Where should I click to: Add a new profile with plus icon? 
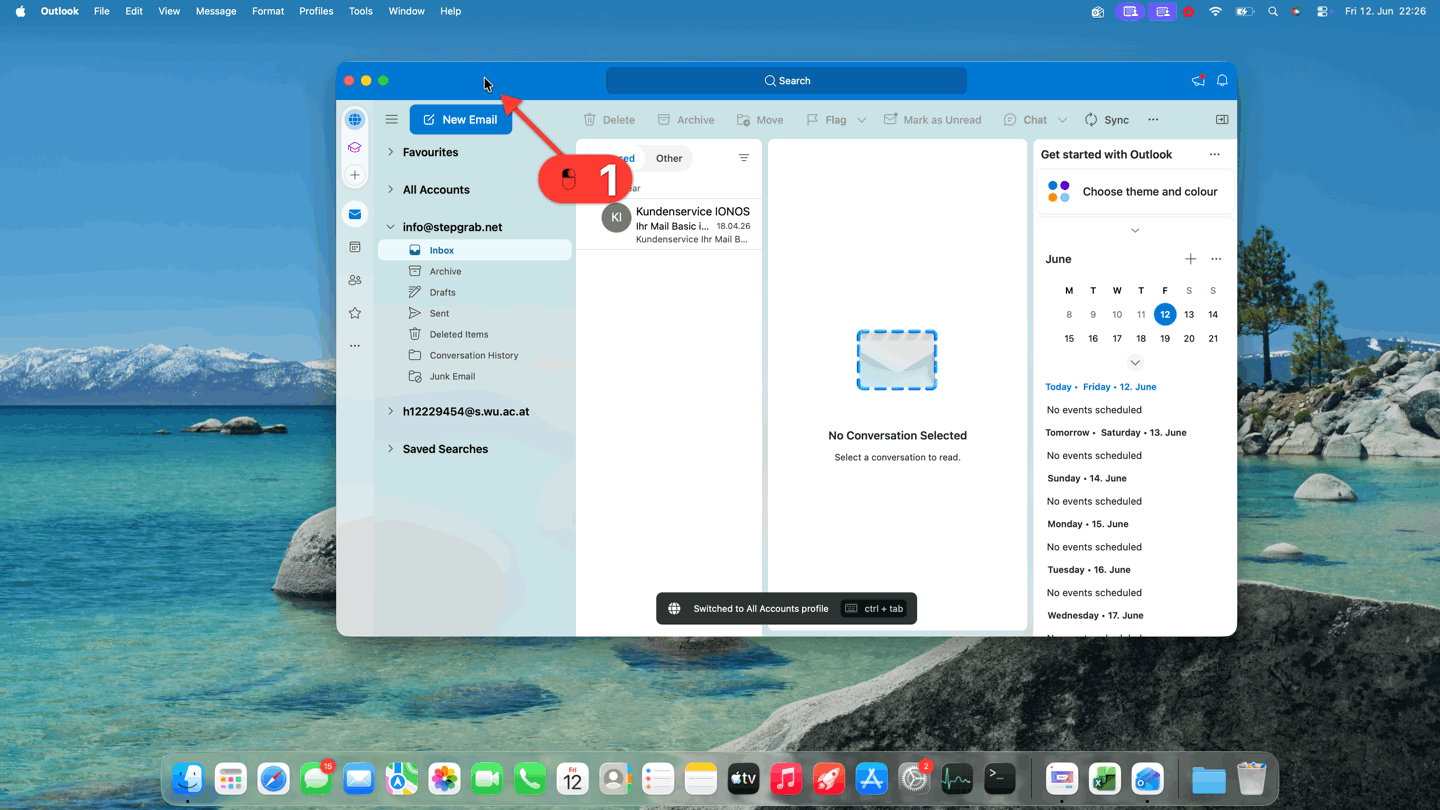tap(355, 175)
